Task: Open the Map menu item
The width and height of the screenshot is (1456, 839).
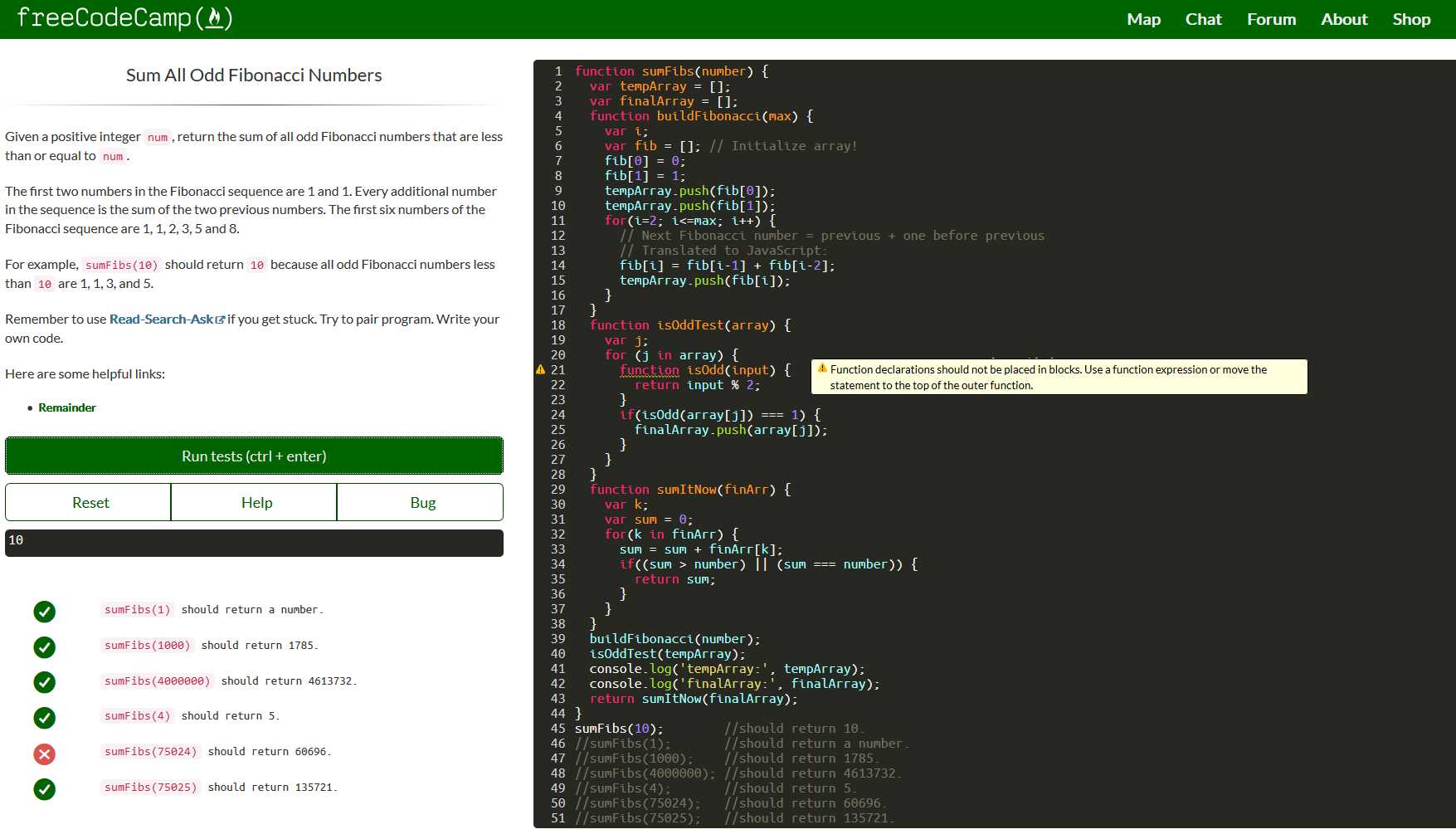Action: click(1143, 19)
